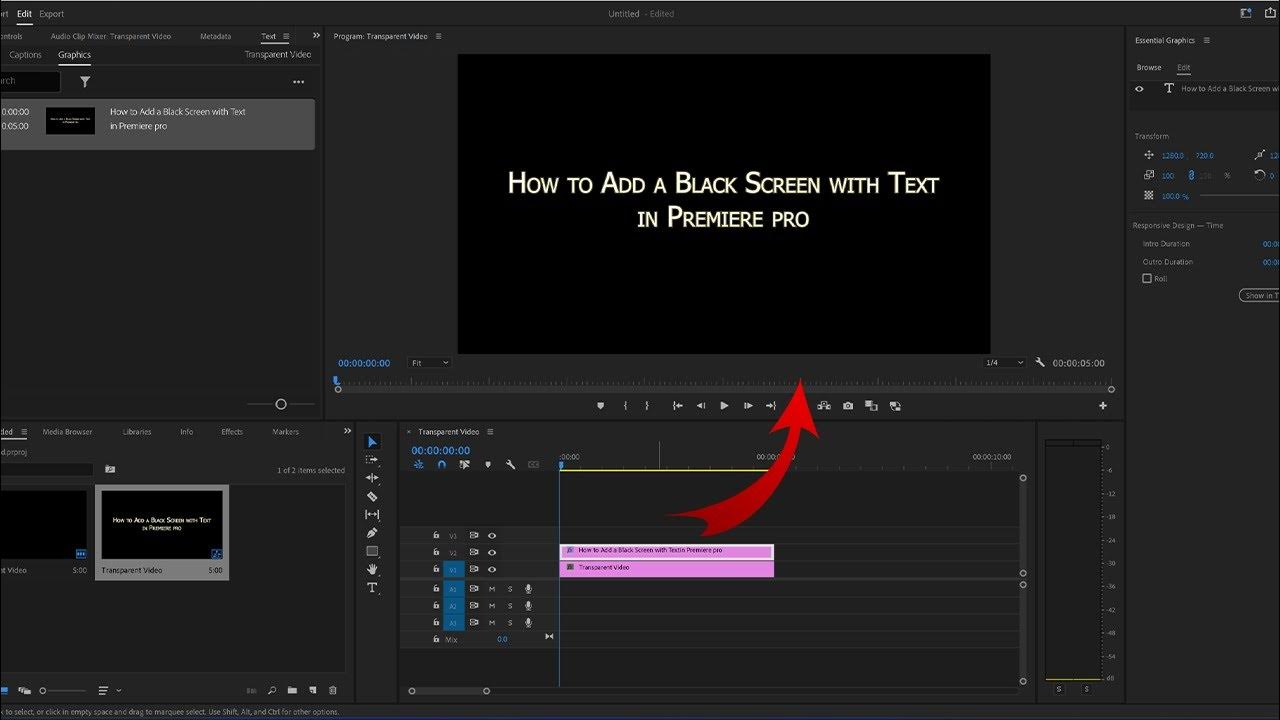Click the Comparison View icon
This screenshot has width=1280, height=720.
click(871, 406)
